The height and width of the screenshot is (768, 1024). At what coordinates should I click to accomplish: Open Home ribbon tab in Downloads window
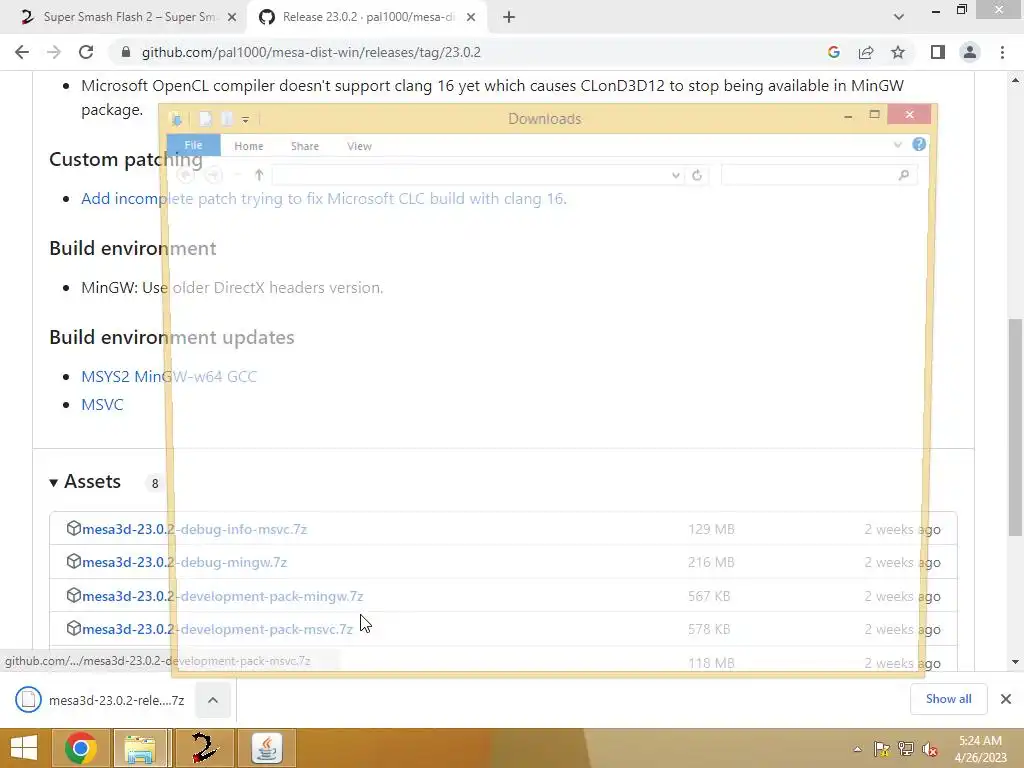click(249, 146)
